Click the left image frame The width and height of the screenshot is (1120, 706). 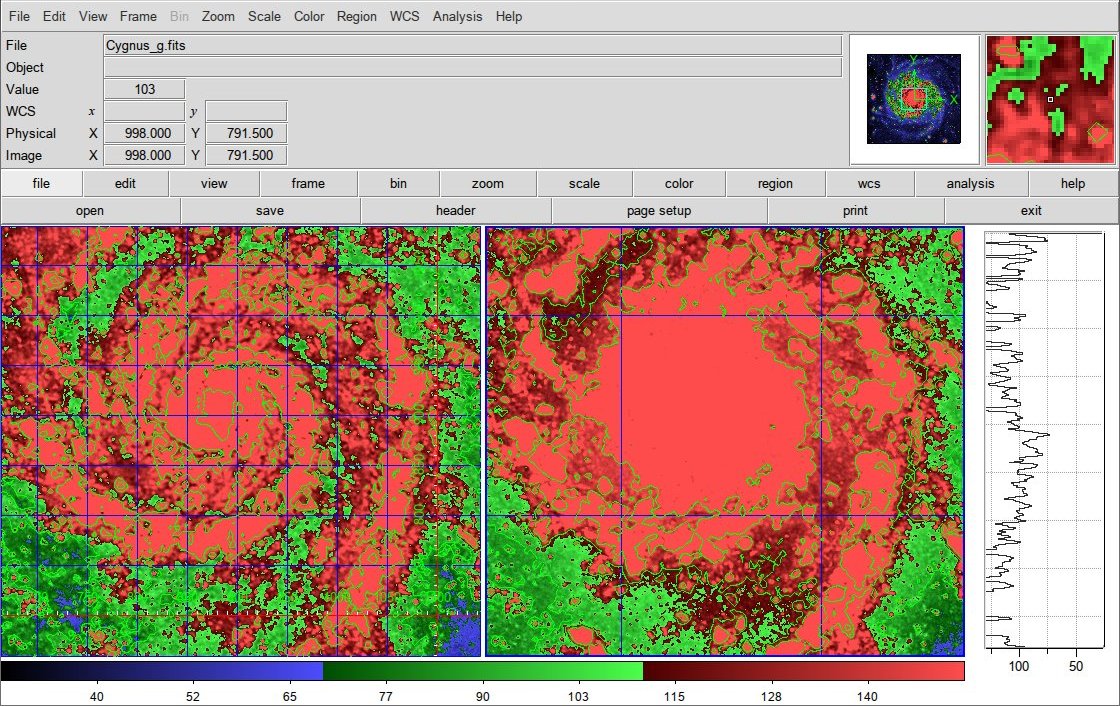(241, 442)
